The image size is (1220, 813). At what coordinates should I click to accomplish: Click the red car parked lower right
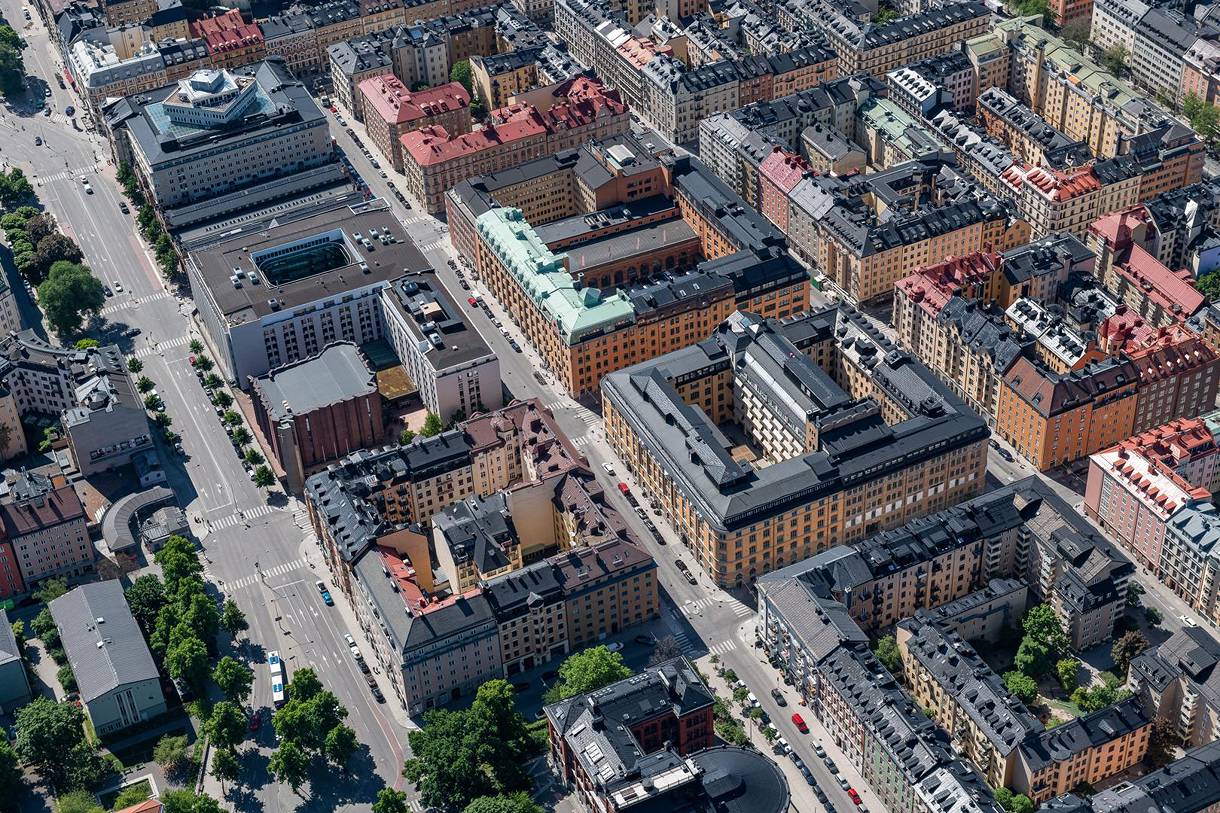coord(800,721)
